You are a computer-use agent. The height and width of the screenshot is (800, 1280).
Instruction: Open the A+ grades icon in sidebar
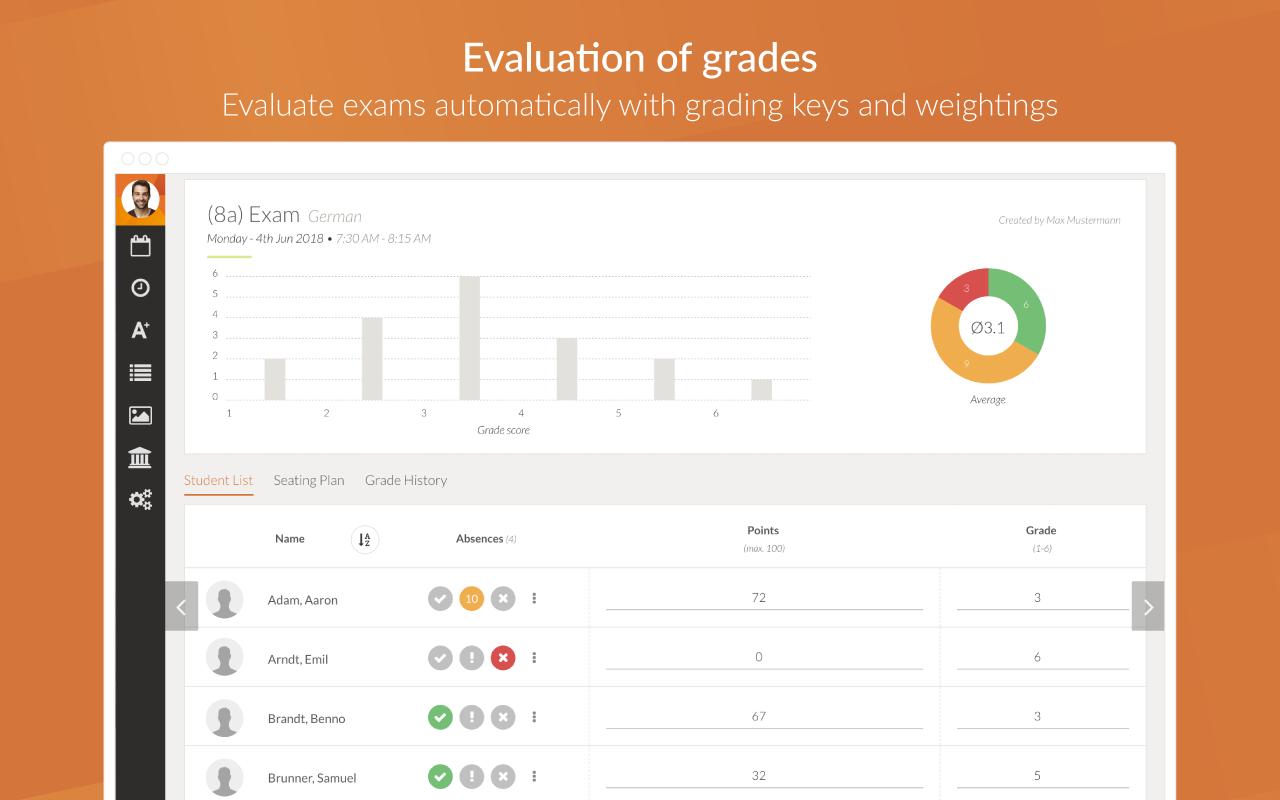(x=140, y=330)
